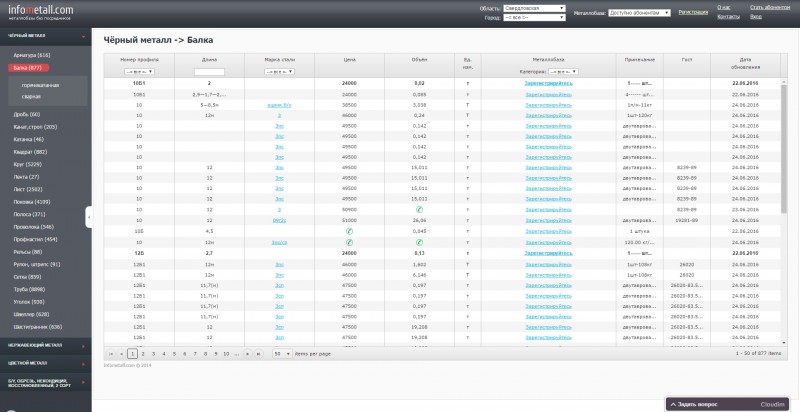The image size is (800, 412).
Task: Click chevron icon on Задать вопрос widget
Action: pos(673,404)
